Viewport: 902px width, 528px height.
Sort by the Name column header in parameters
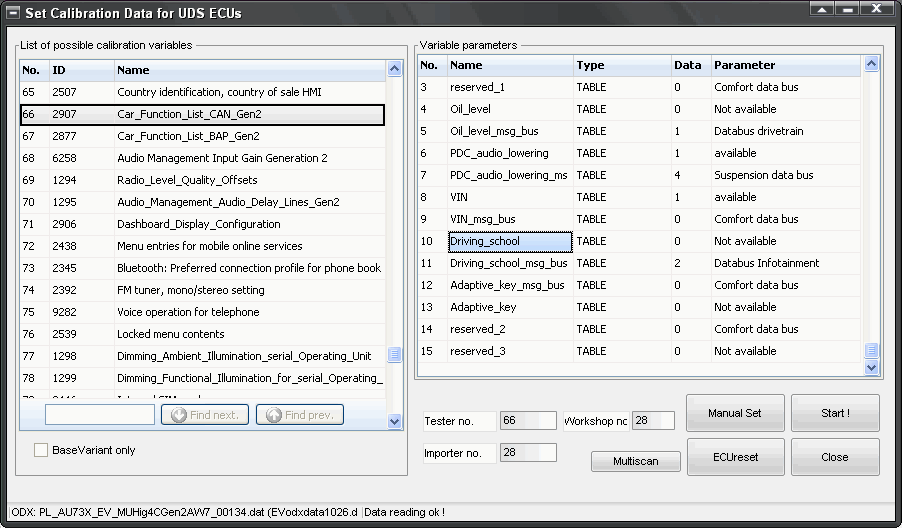(510, 65)
